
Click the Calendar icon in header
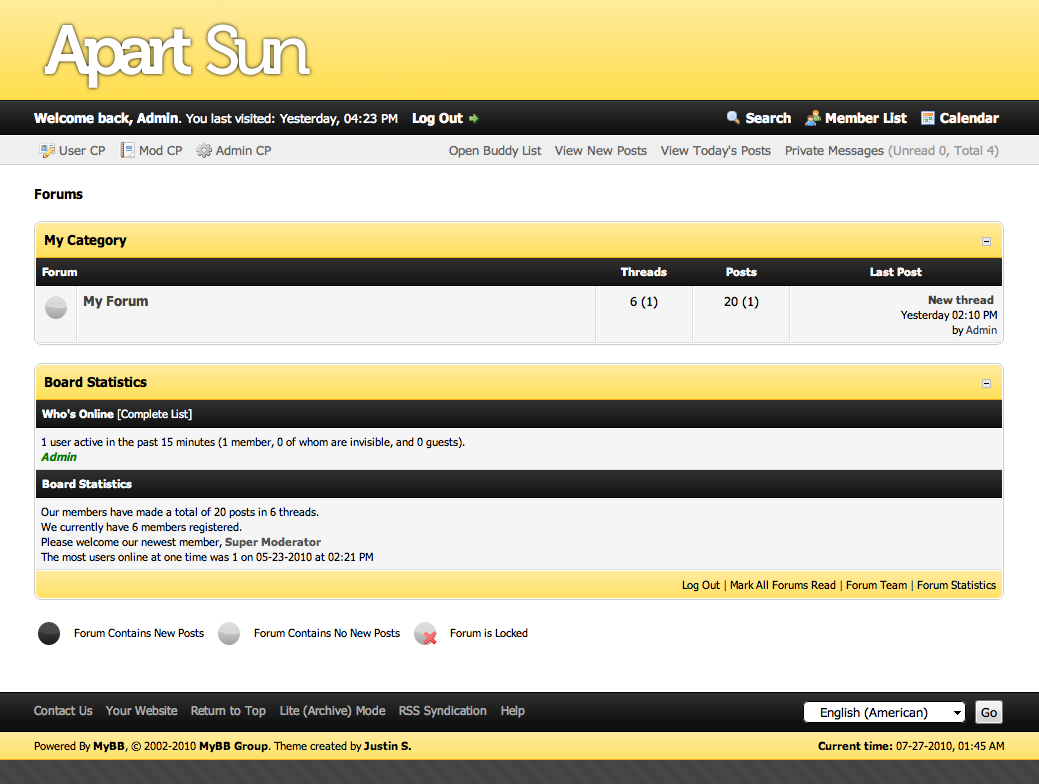pyautogui.click(x=928, y=118)
